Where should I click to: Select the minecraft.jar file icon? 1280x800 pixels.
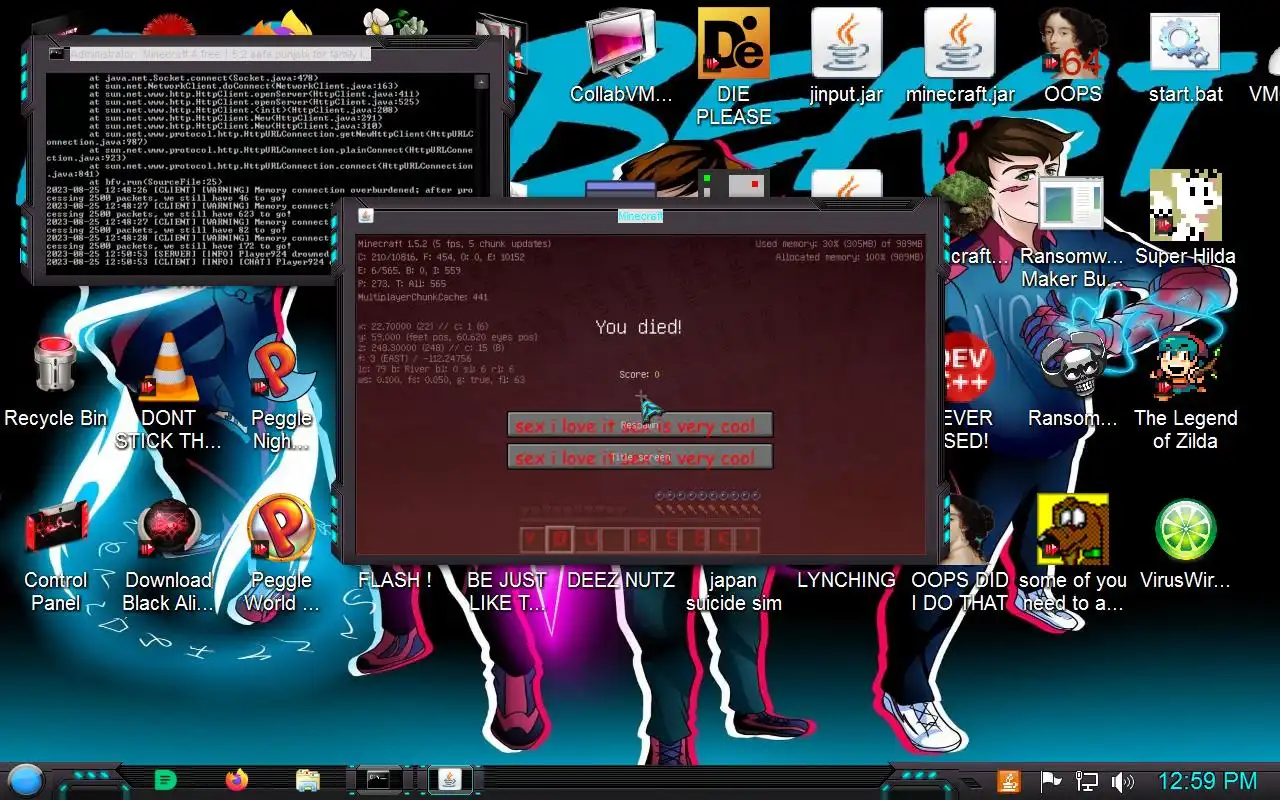pos(960,58)
